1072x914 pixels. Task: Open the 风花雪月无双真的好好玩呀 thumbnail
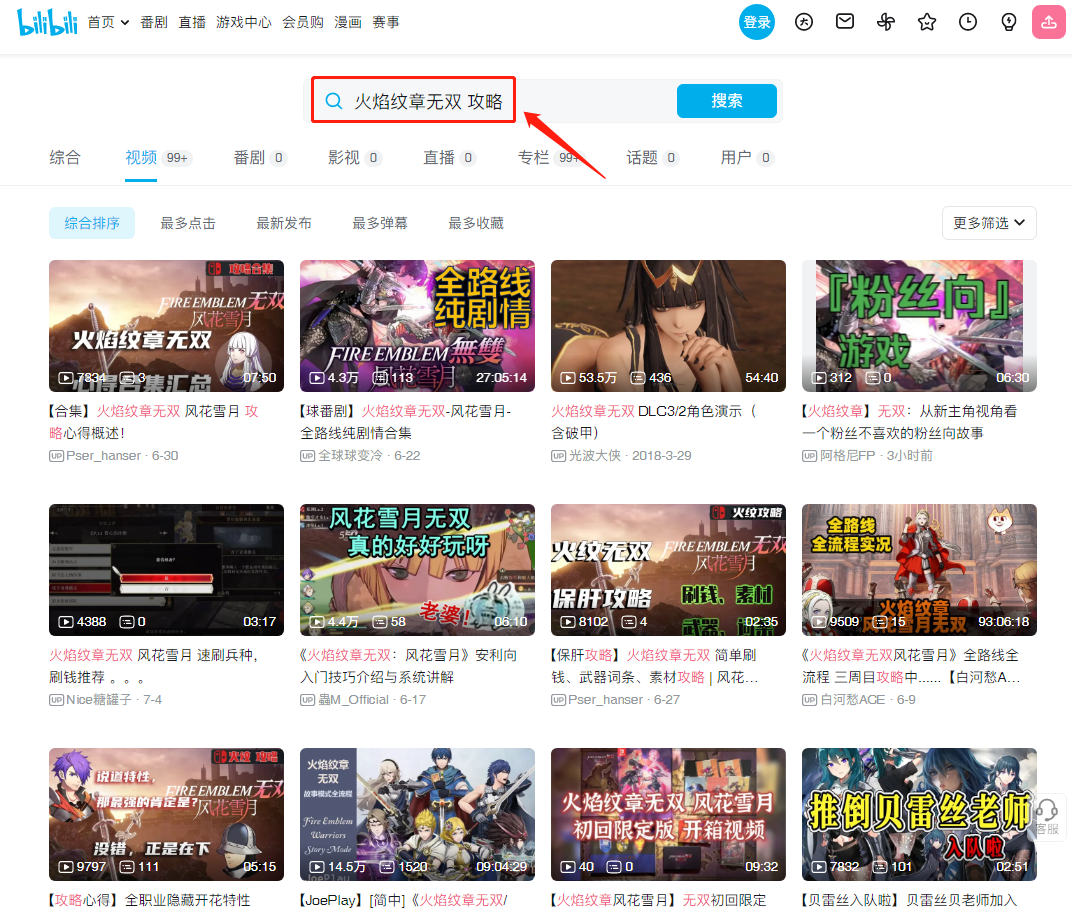click(417, 569)
